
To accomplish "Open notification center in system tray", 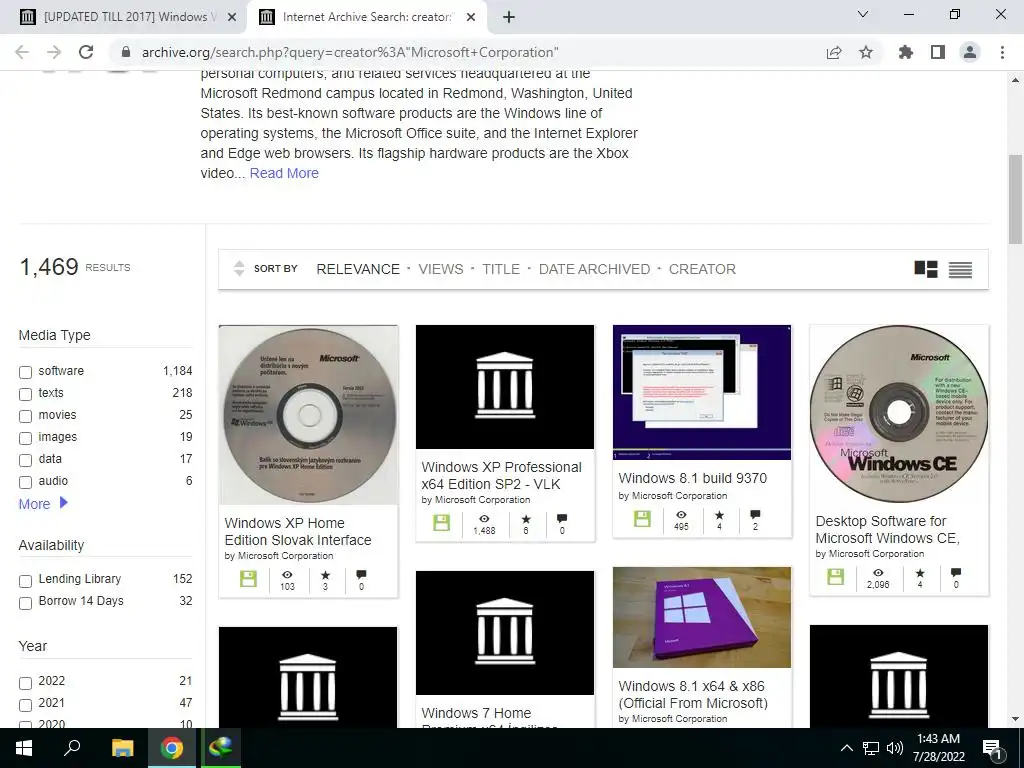I will [x=992, y=748].
